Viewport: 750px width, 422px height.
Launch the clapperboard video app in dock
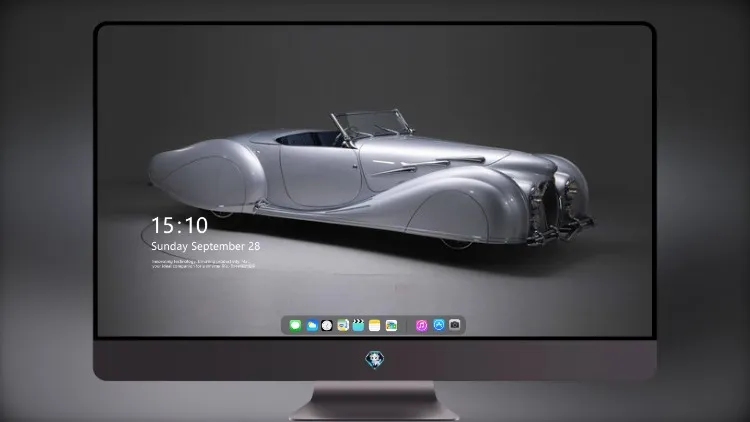coord(358,325)
